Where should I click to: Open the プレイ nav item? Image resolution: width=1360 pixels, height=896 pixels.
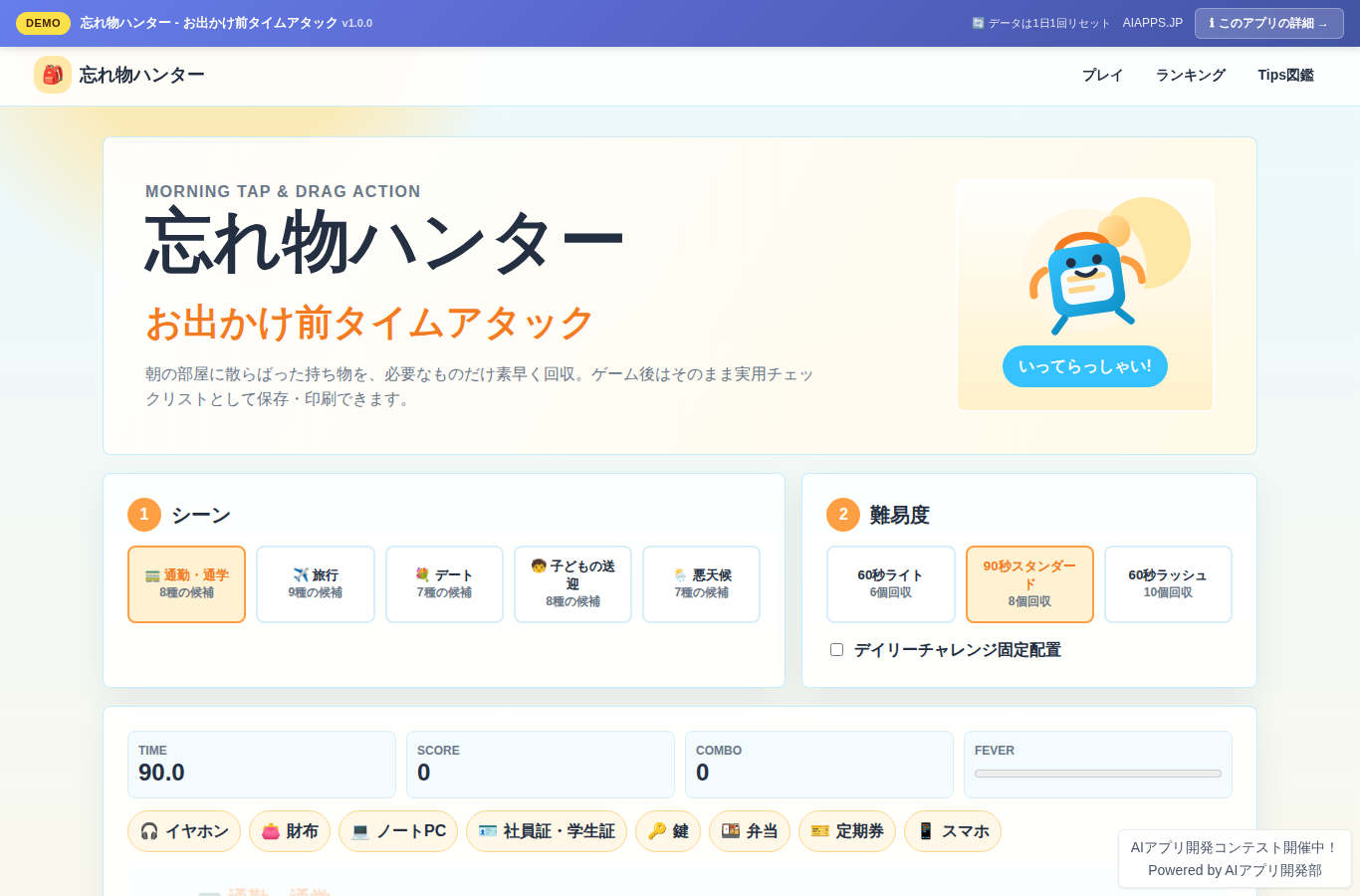click(x=1102, y=75)
